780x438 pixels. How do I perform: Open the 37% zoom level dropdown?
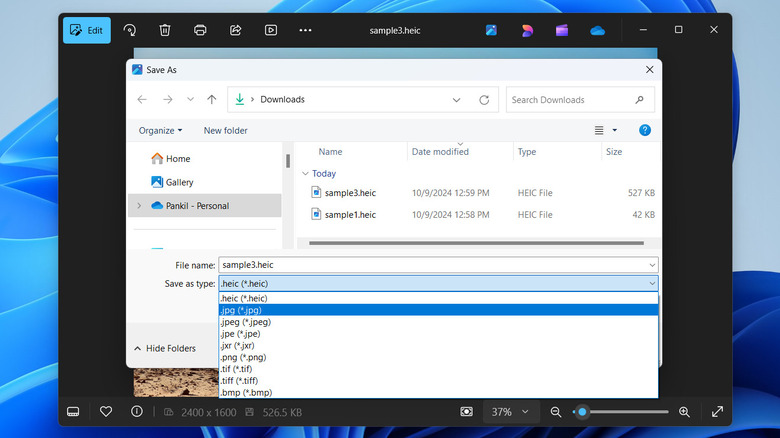pyautogui.click(x=510, y=411)
